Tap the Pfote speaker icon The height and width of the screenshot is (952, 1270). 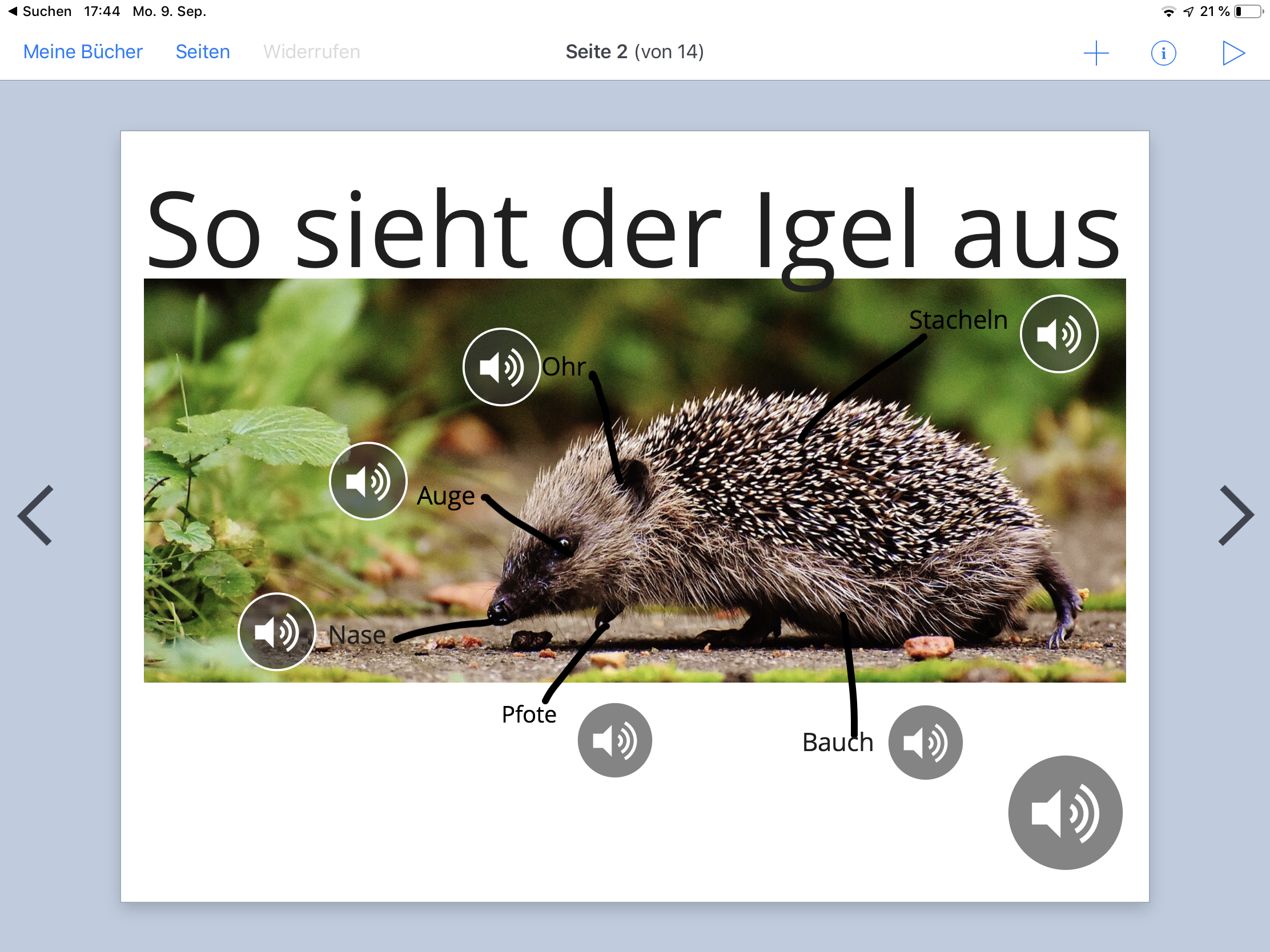[614, 740]
